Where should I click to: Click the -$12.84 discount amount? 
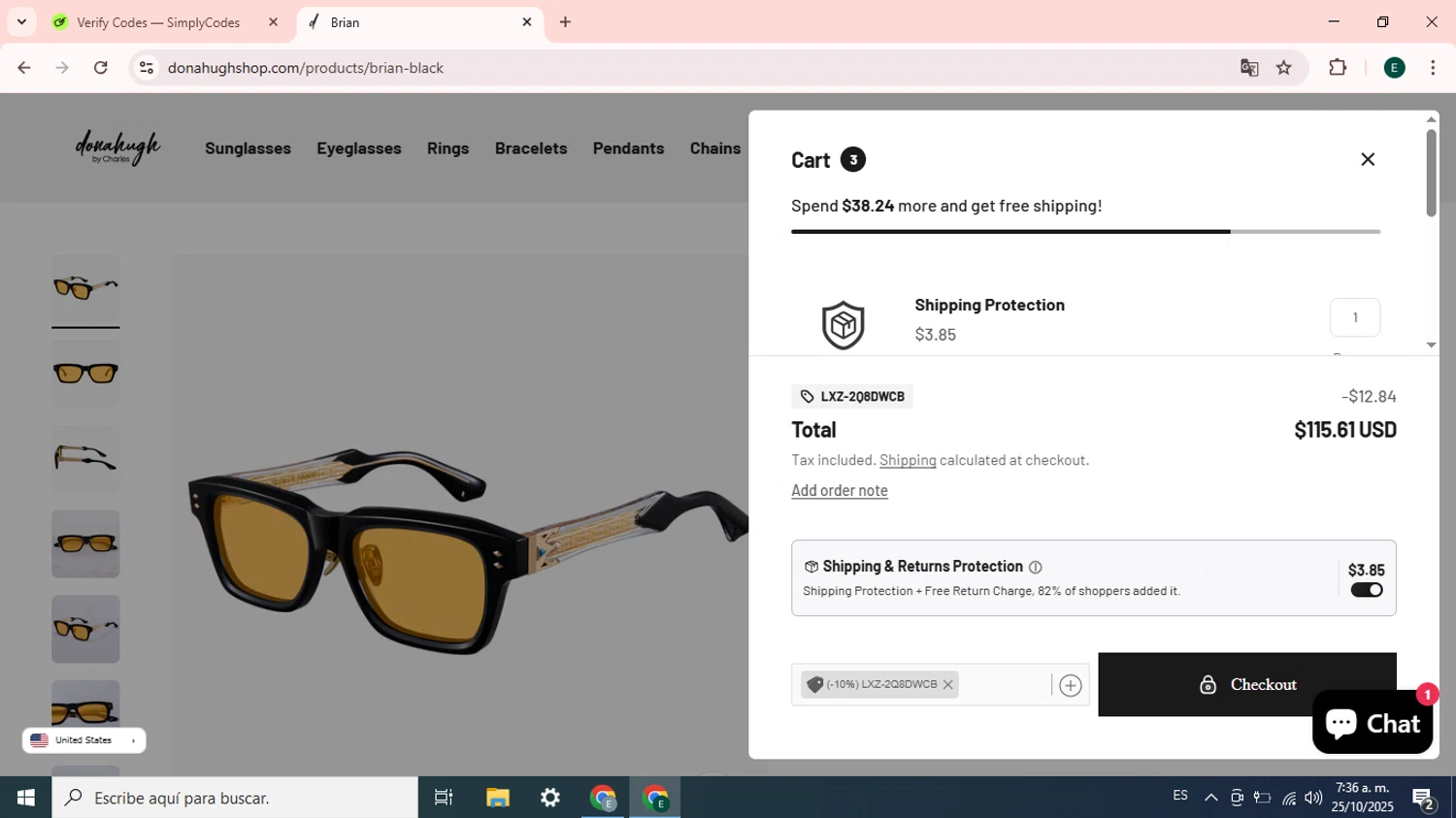coord(1369,397)
